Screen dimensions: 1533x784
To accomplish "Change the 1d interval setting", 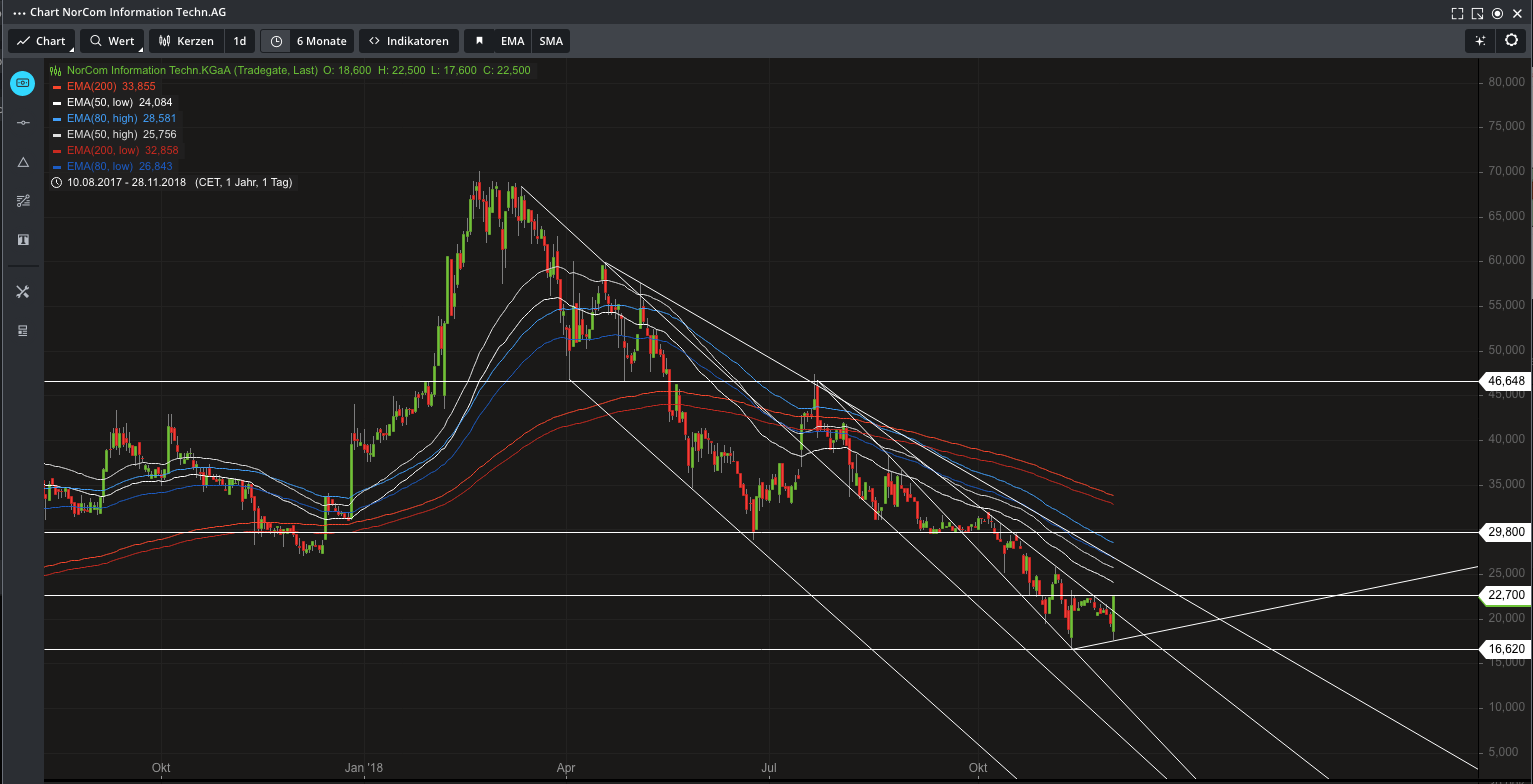I will (x=240, y=41).
